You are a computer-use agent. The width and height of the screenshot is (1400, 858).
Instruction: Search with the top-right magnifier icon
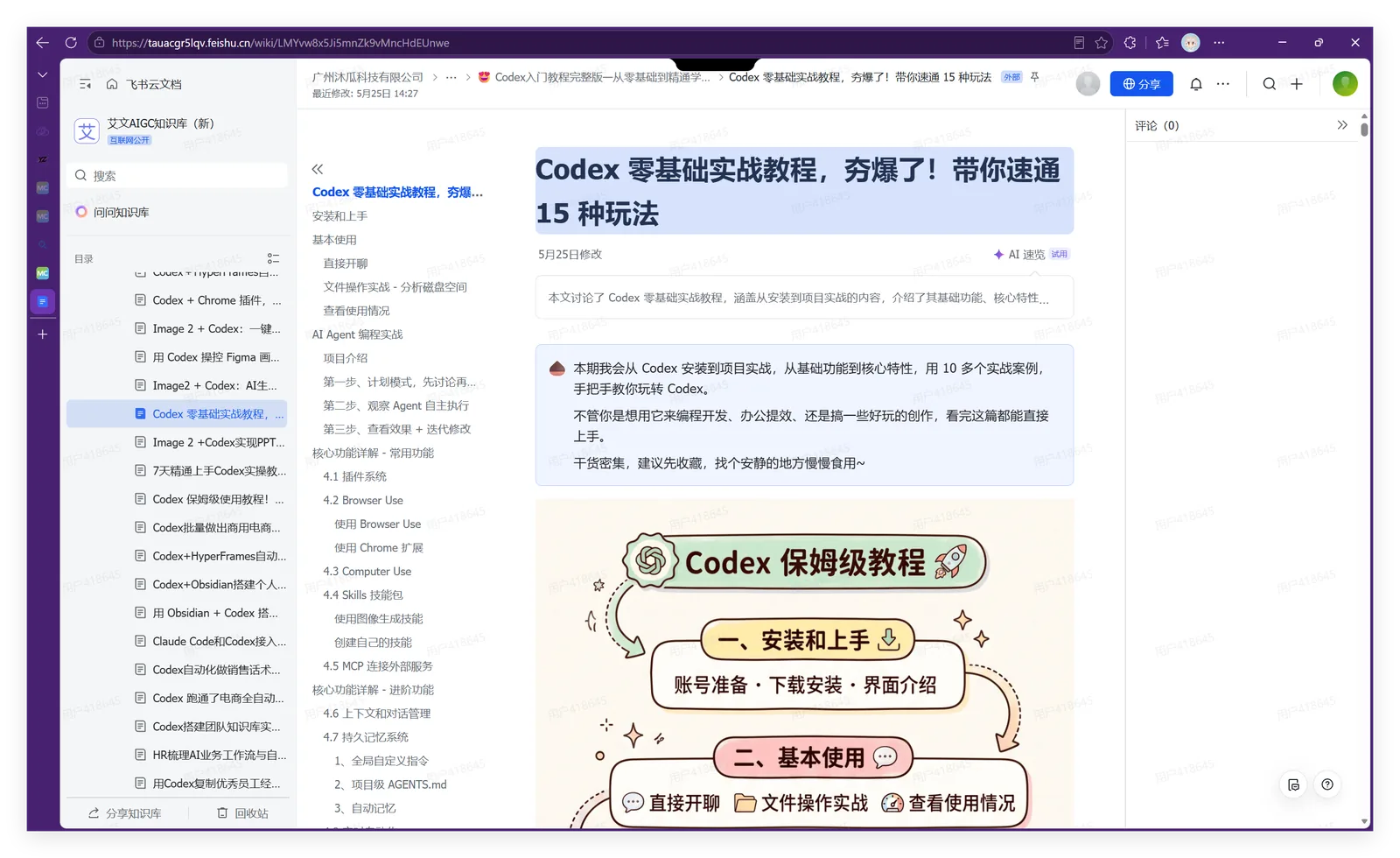click(1270, 84)
